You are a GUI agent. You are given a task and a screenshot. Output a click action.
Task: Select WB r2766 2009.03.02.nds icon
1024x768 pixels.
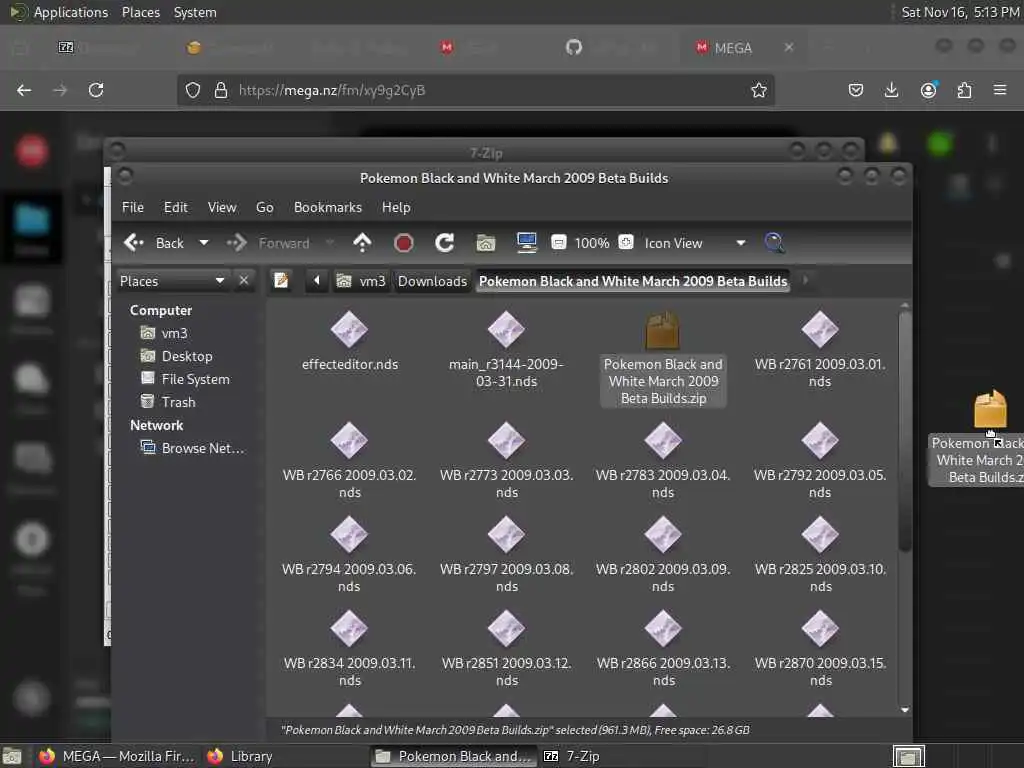(x=349, y=440)
